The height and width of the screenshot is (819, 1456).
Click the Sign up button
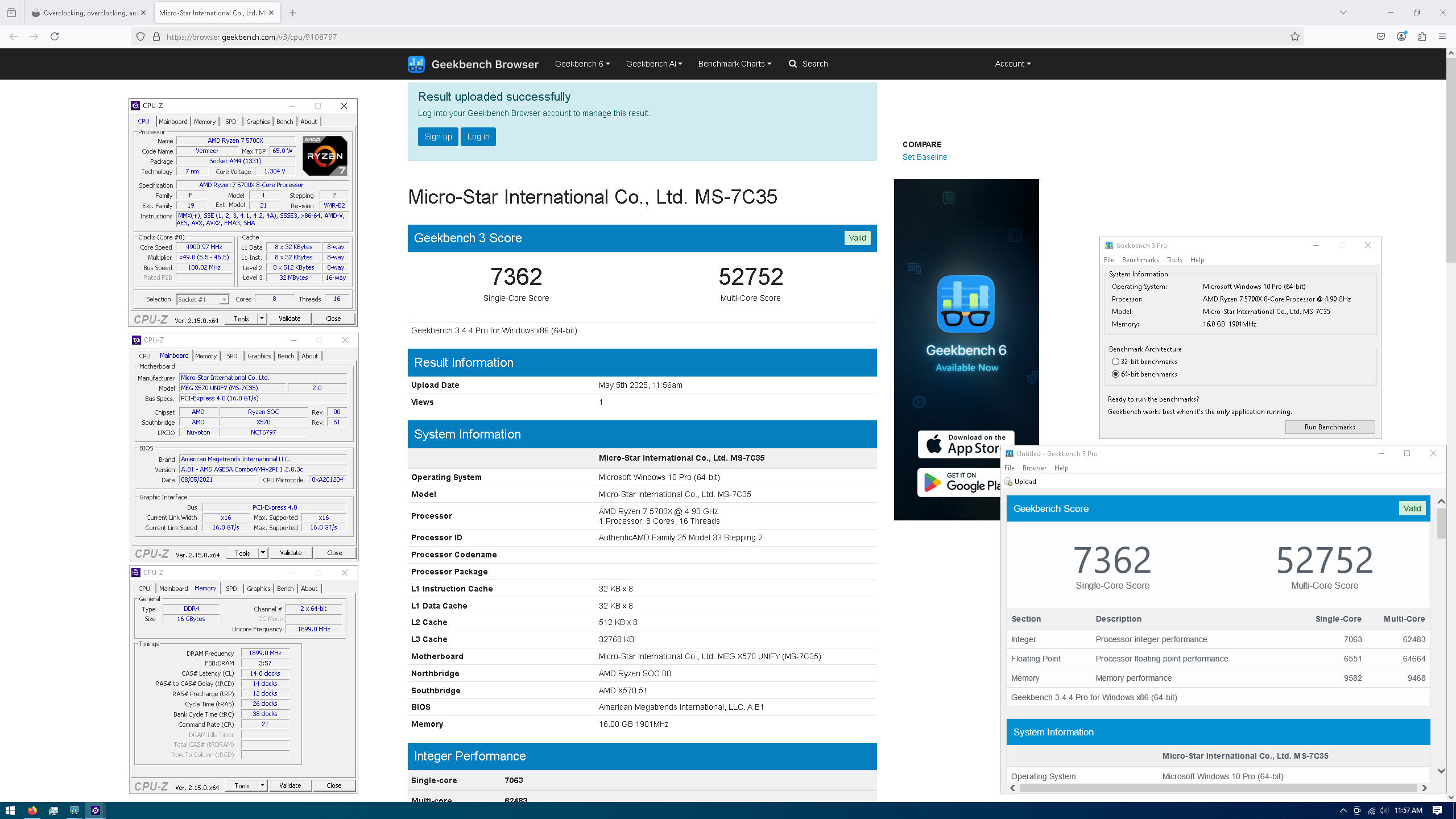438,136
